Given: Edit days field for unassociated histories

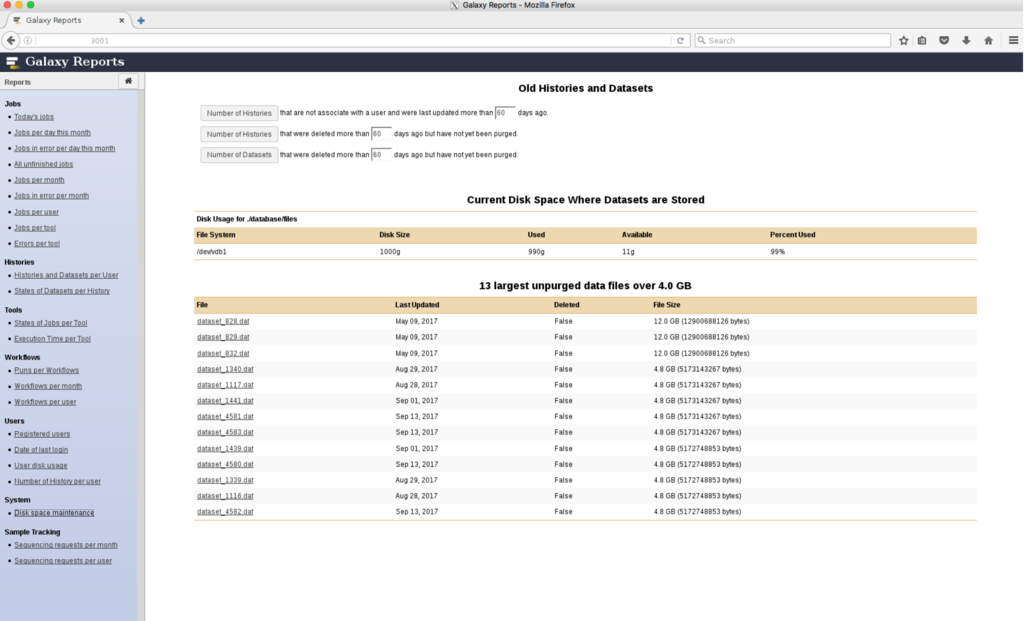Looking at the screenshot, I should (x=505, y=113).
